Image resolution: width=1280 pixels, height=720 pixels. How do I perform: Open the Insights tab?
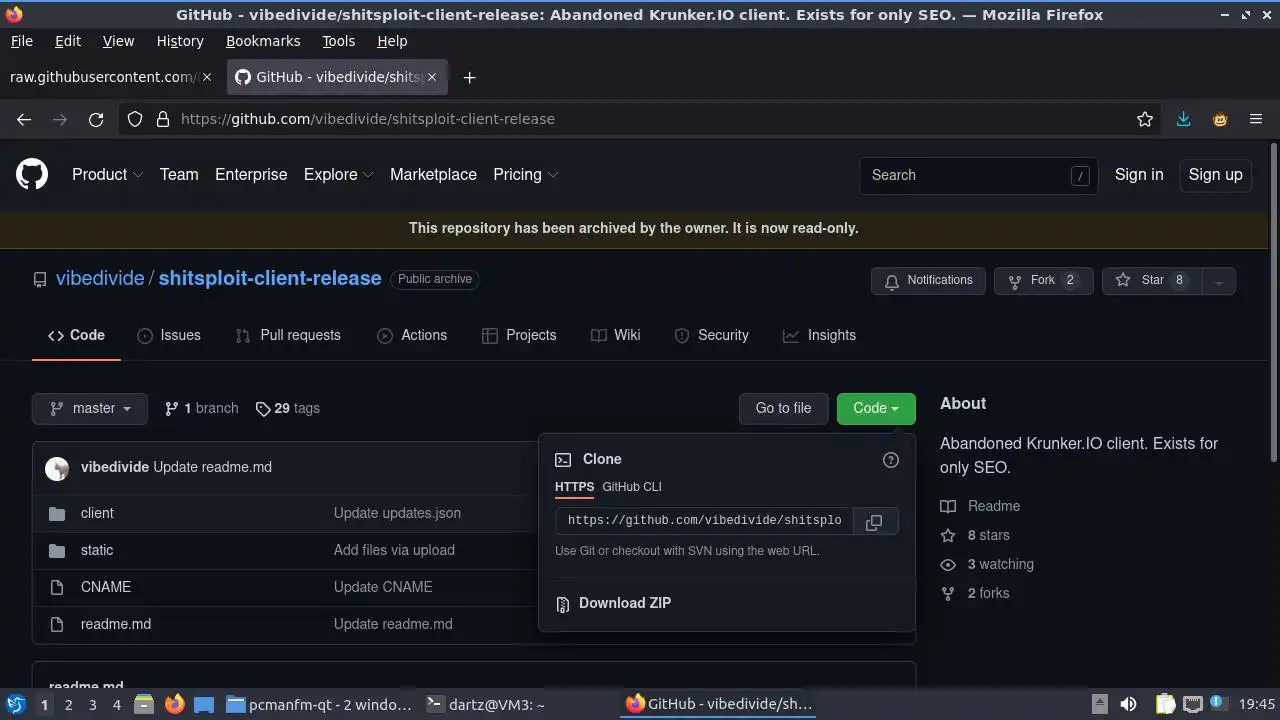[x=820, y=336]
